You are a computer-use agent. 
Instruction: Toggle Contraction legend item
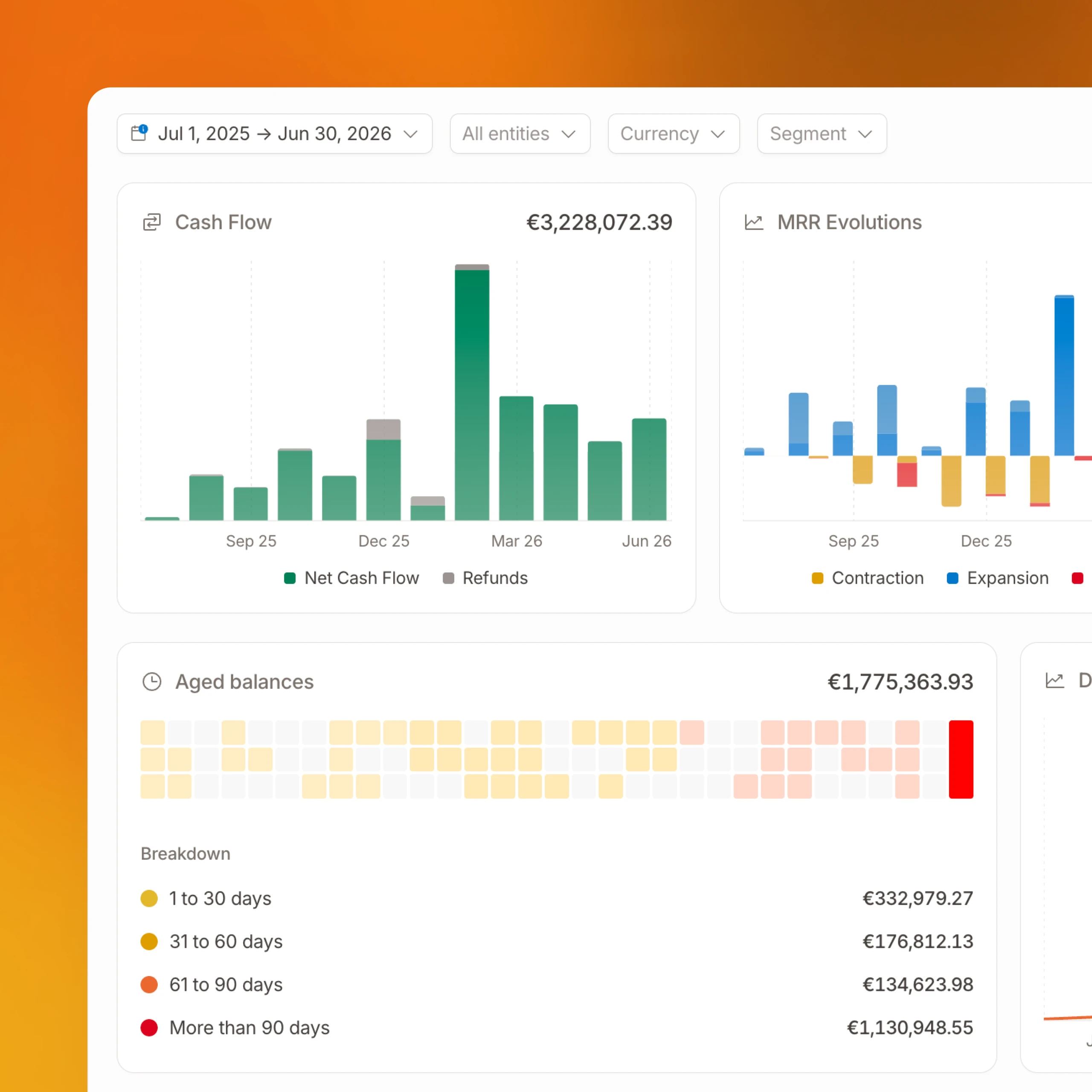tap(868, 578)
